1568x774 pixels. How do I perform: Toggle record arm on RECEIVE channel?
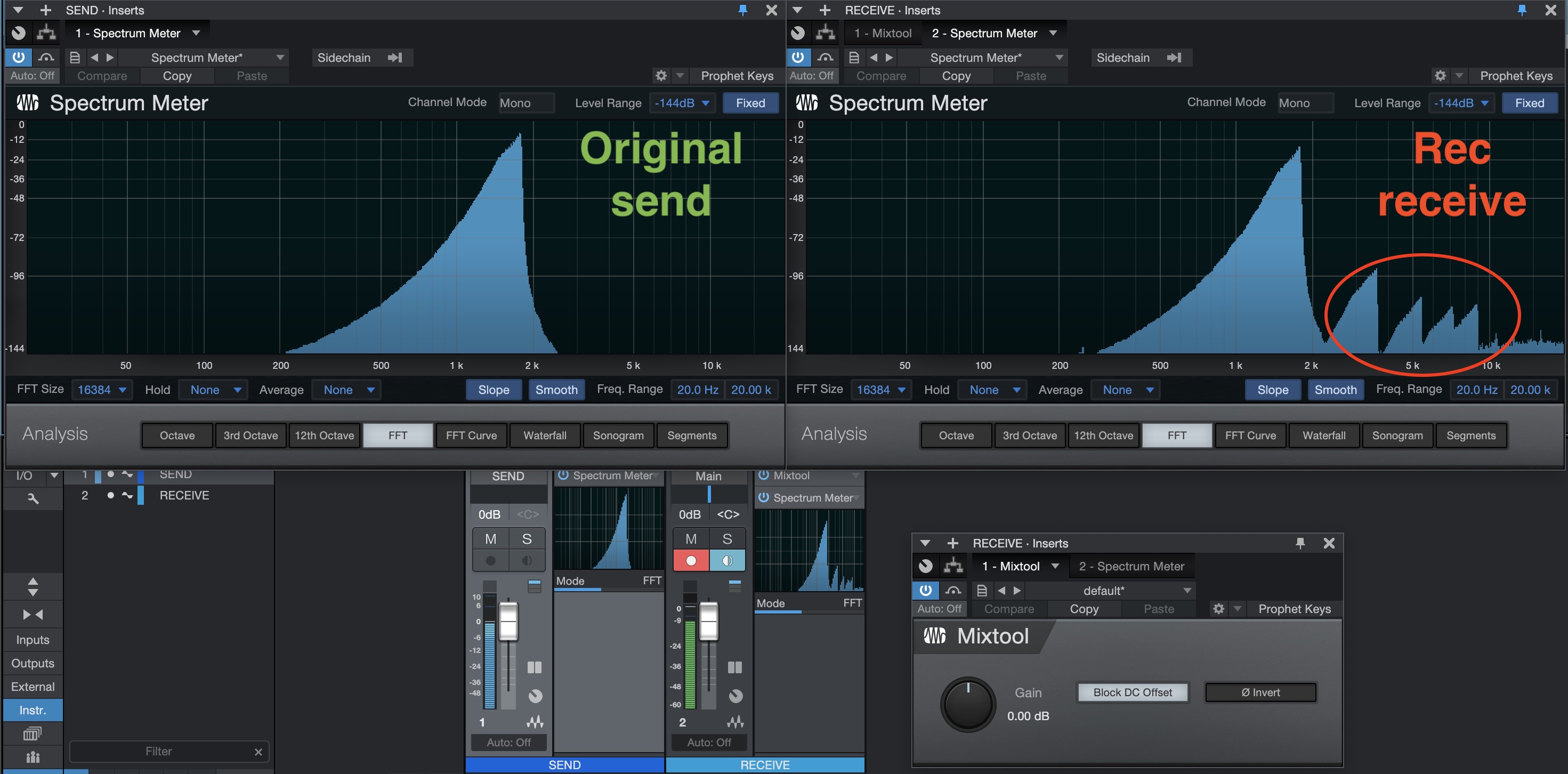pos(691,561)
